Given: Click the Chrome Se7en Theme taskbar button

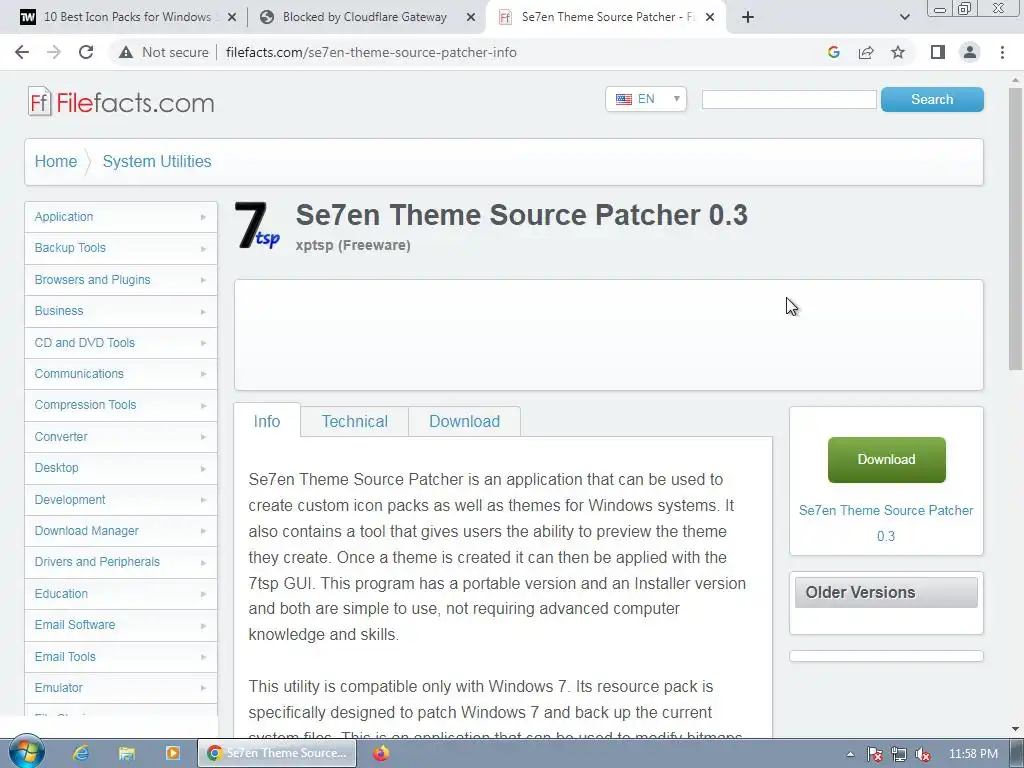Looking at the screenshot, I should [277, 753].
